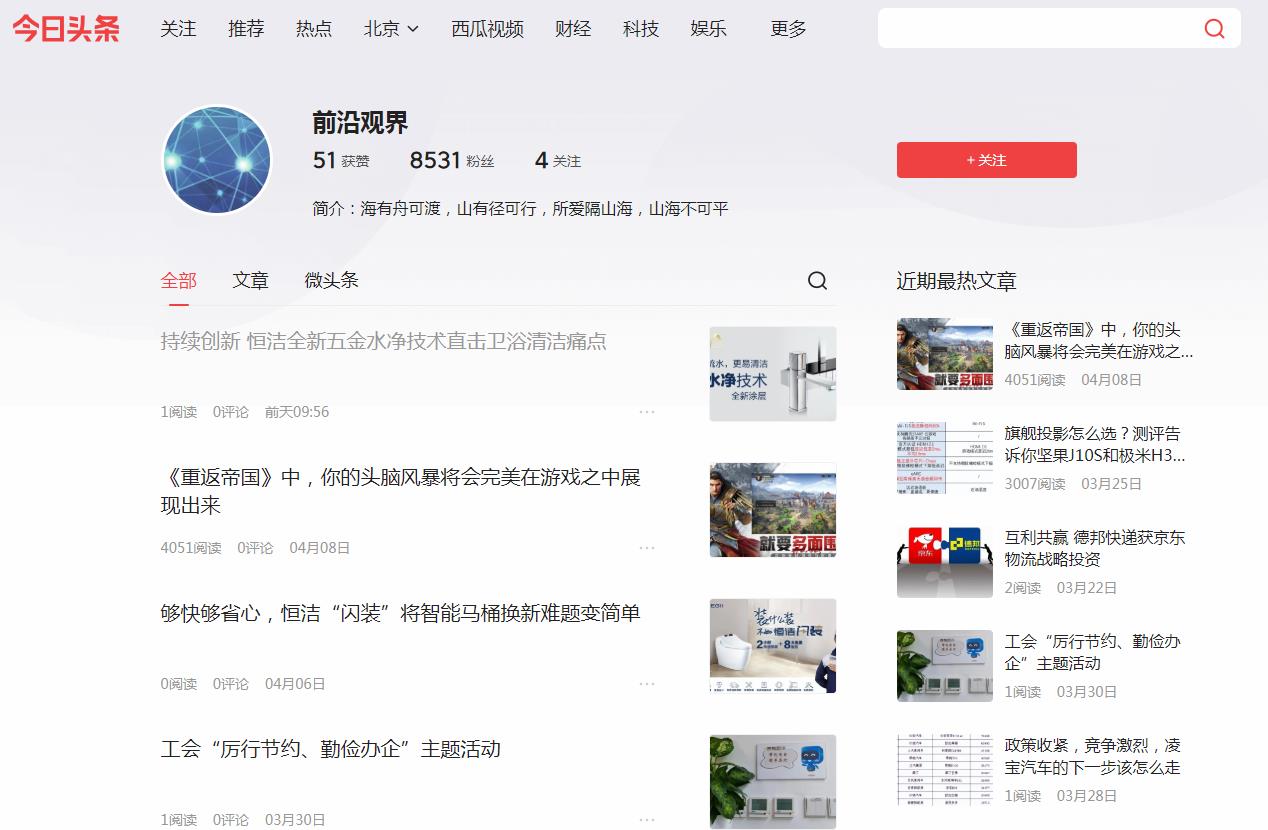Switch to the 微头条 tab

(332, 281)
